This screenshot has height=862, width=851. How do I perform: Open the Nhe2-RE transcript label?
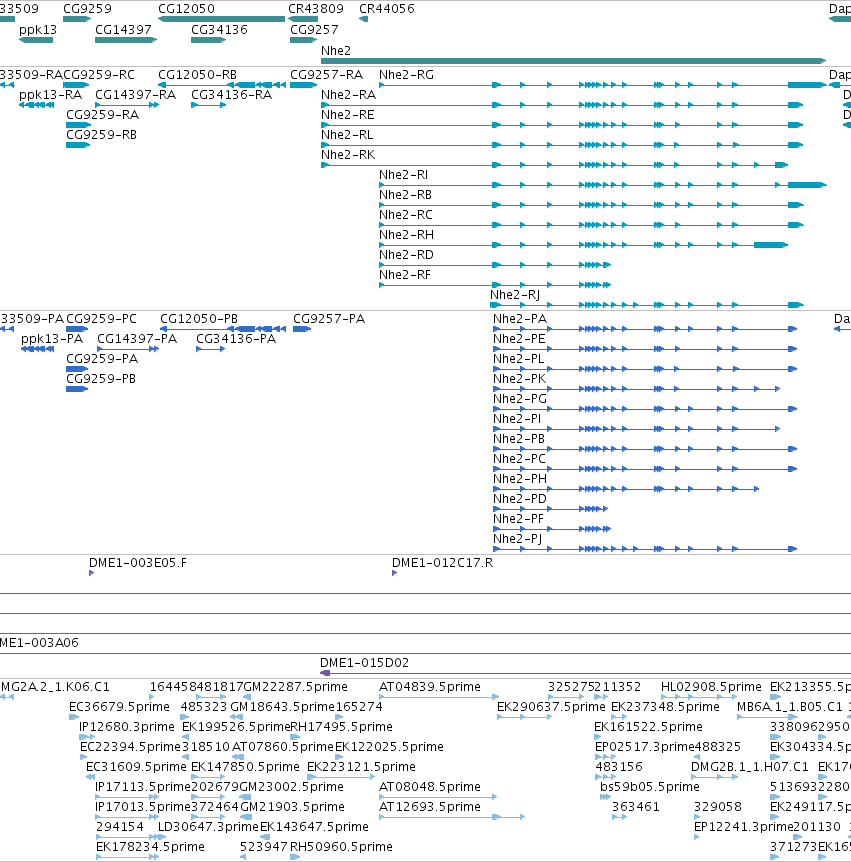(347, 115)
